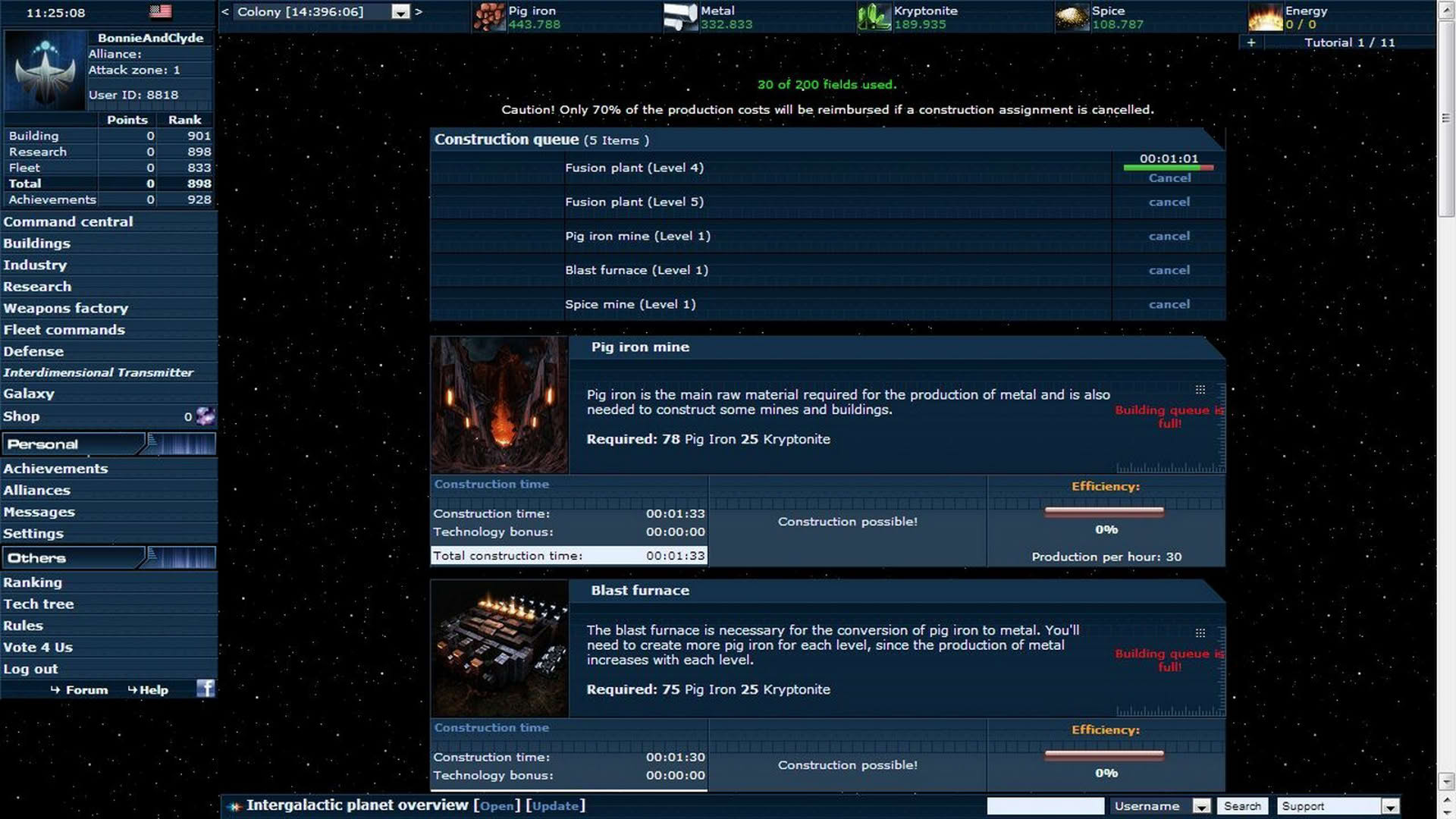This screenshot has width=1456, height=819.
Task: Open the Buildings menu
Action: click(36, 243)
